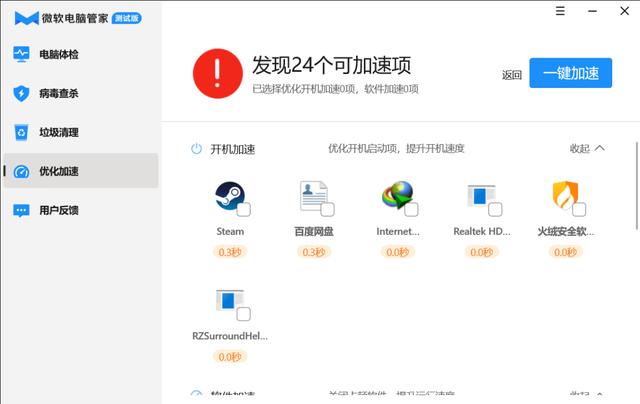
Task: Open the hamburger menu in title bar
Action: 560,11
